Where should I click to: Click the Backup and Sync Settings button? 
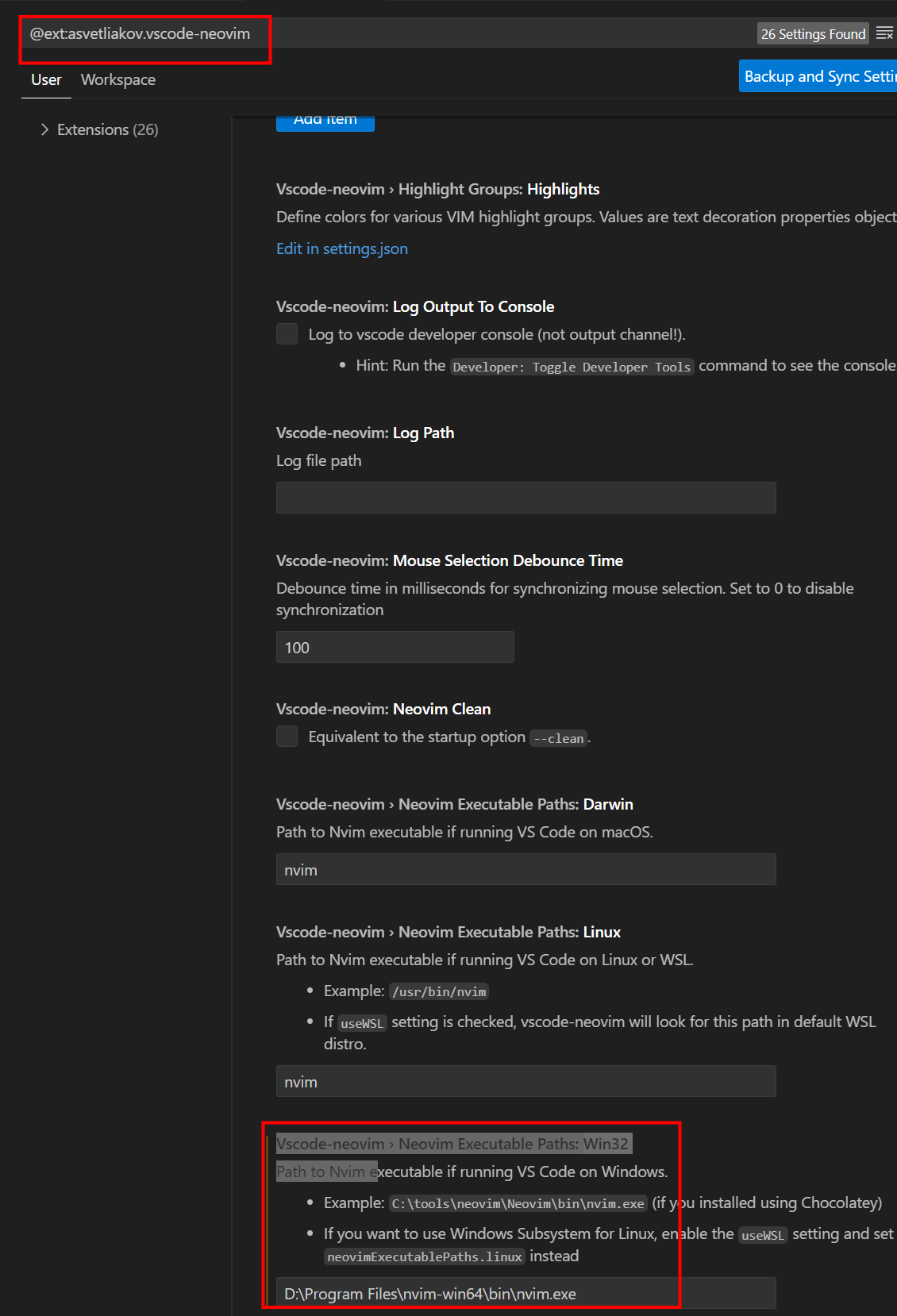click(818, 76)
